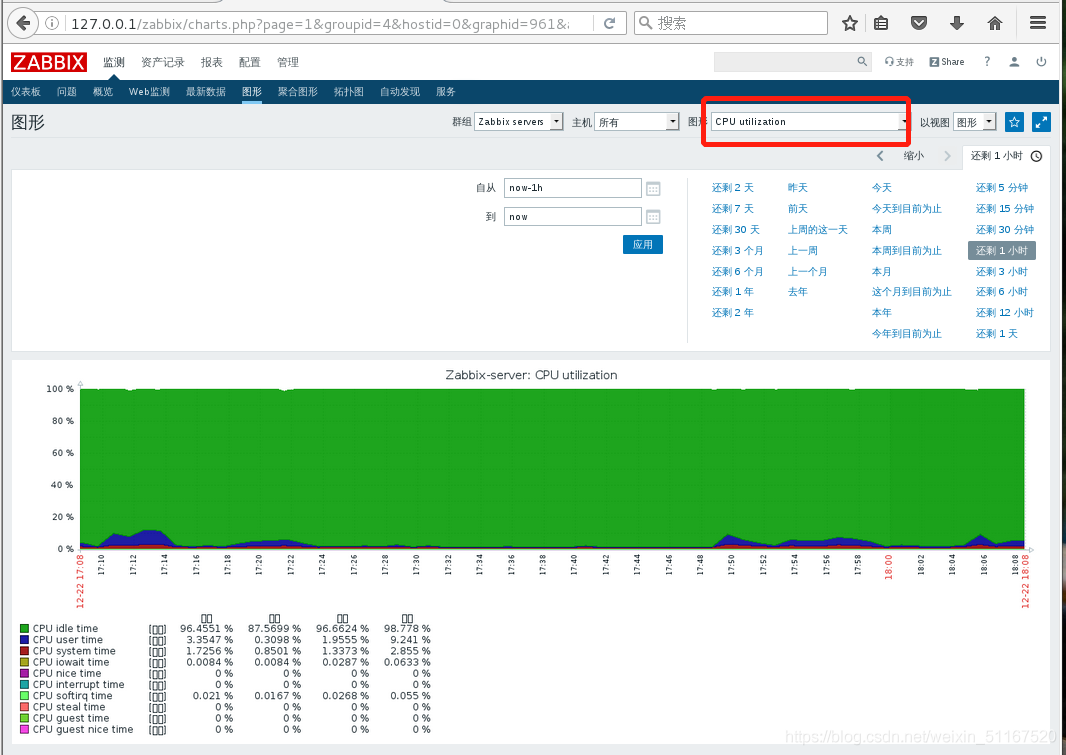
Task: Select the 还剩 2 天 time range
Action: [x=732, y=188]
